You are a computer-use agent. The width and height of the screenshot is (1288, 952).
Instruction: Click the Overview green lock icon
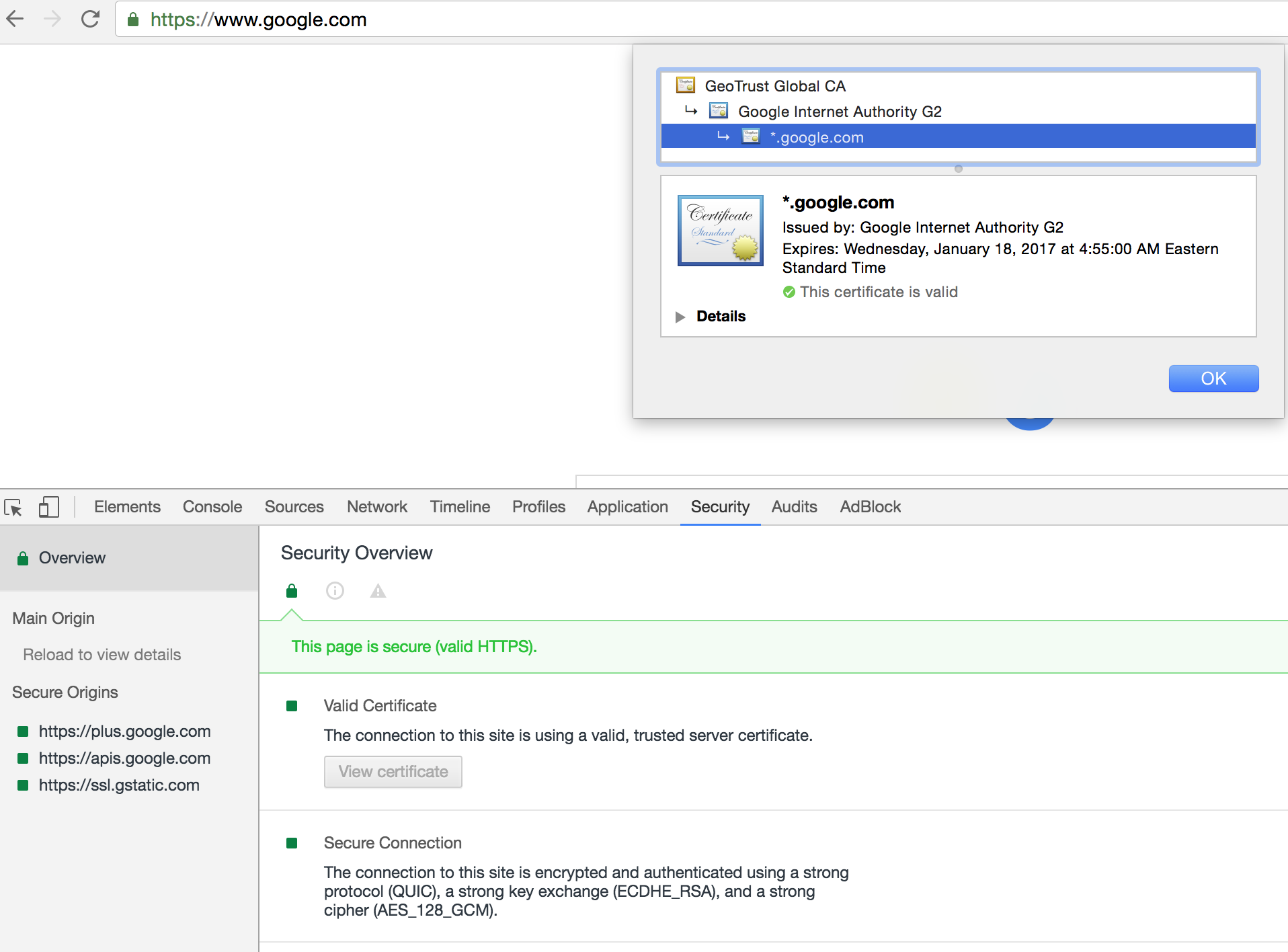pos(23,558)
